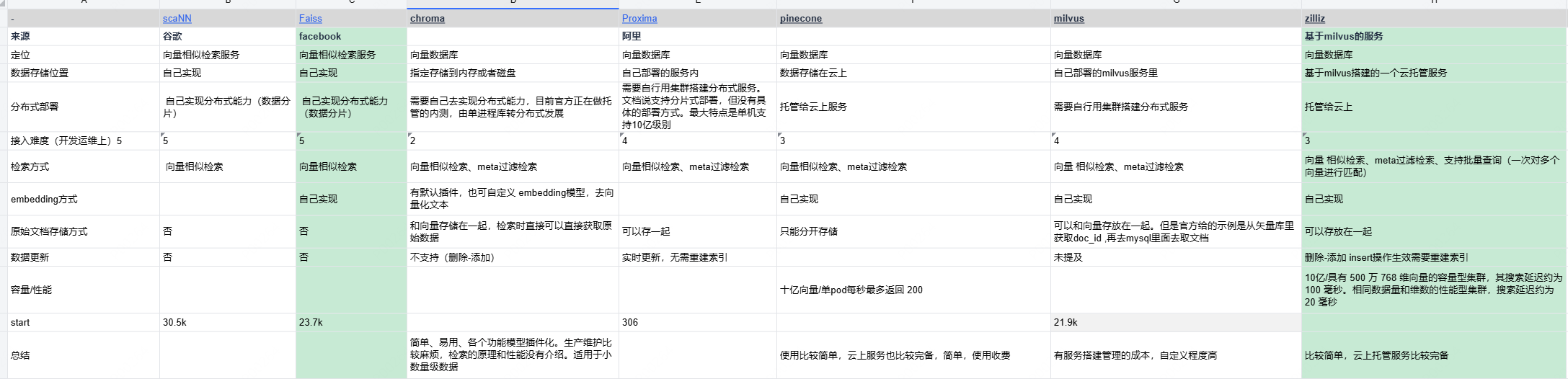The width and height of the screenshot is (1568, 379).
Task: Click the 自己部署的milvus服务里 cell
Action: tap(1176, 73)
